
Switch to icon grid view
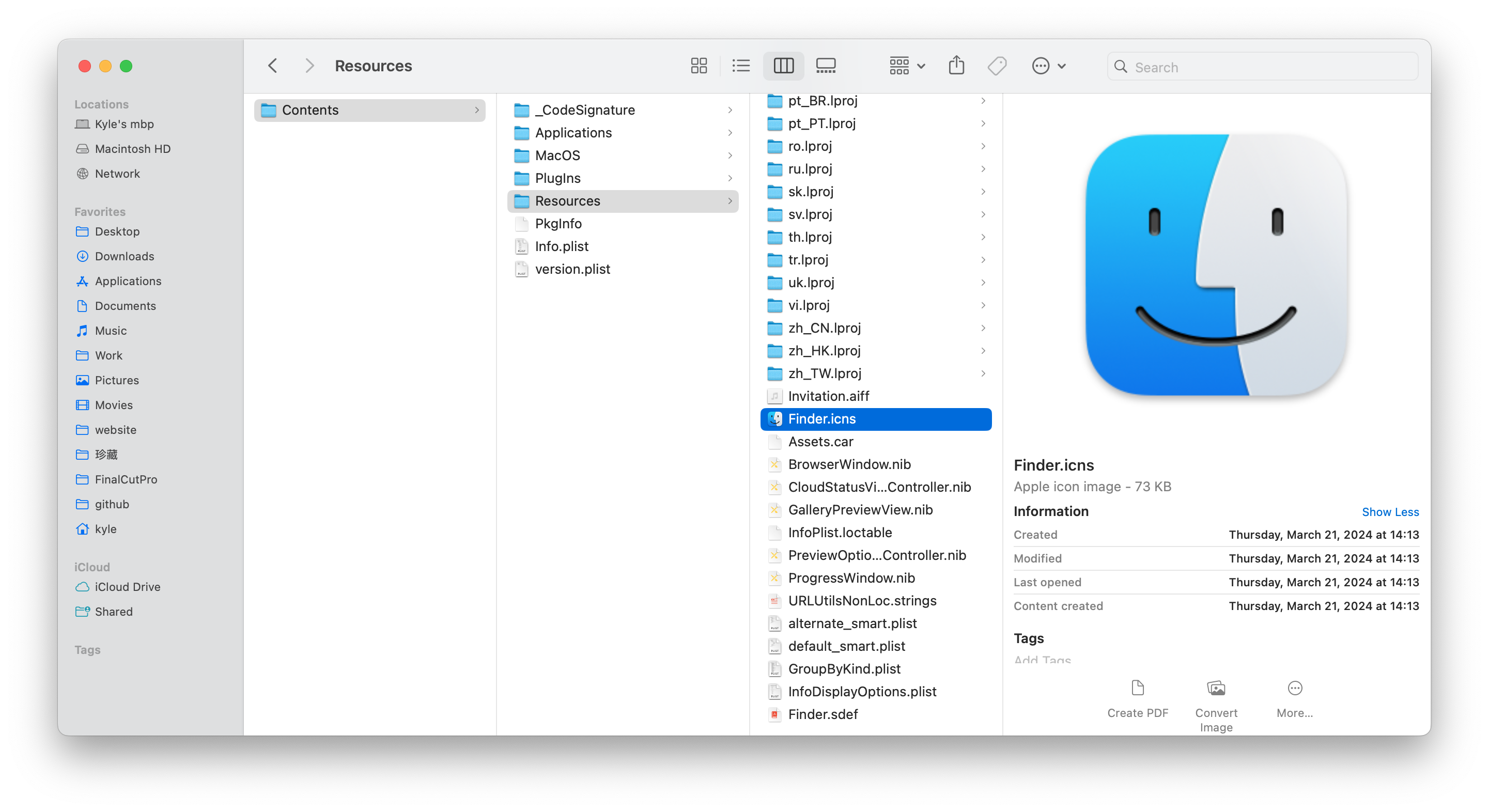(699, 66)
